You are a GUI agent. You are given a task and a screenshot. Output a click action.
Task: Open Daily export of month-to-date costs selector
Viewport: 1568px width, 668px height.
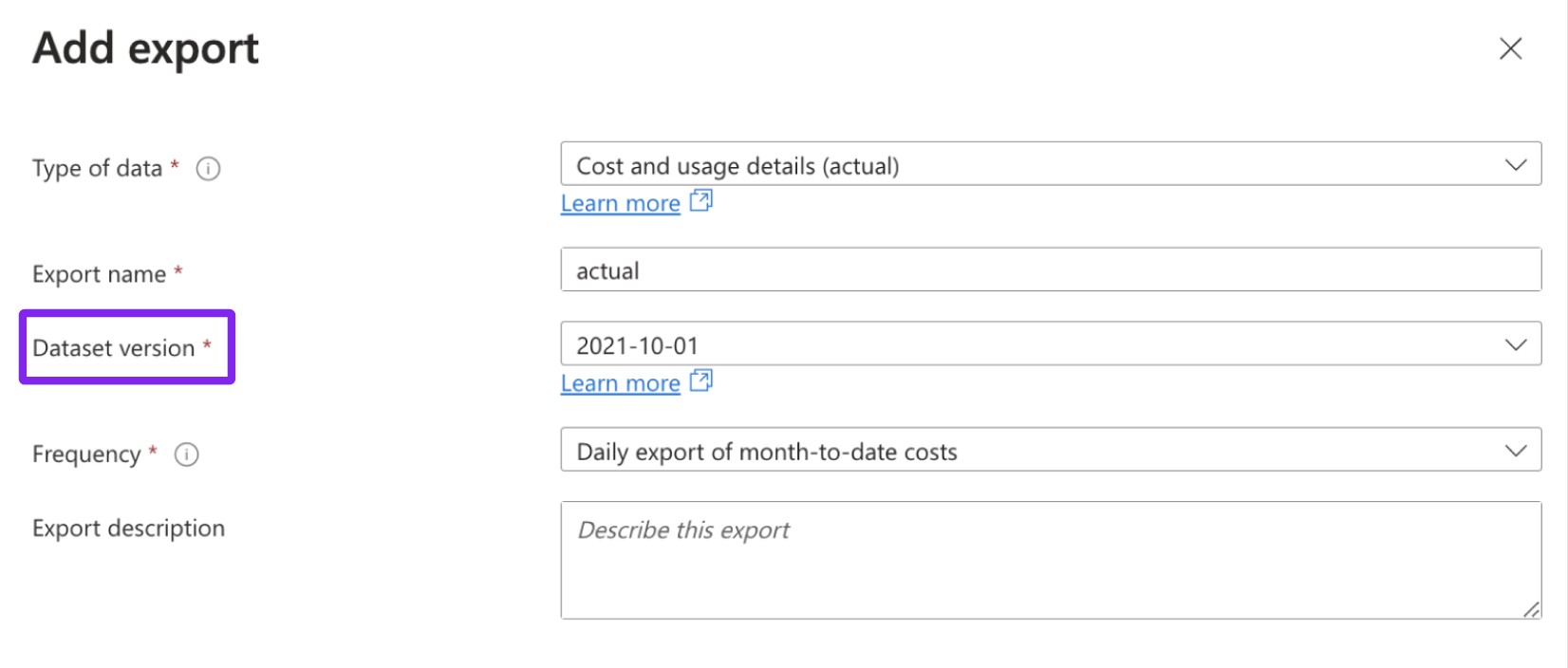1051,450
